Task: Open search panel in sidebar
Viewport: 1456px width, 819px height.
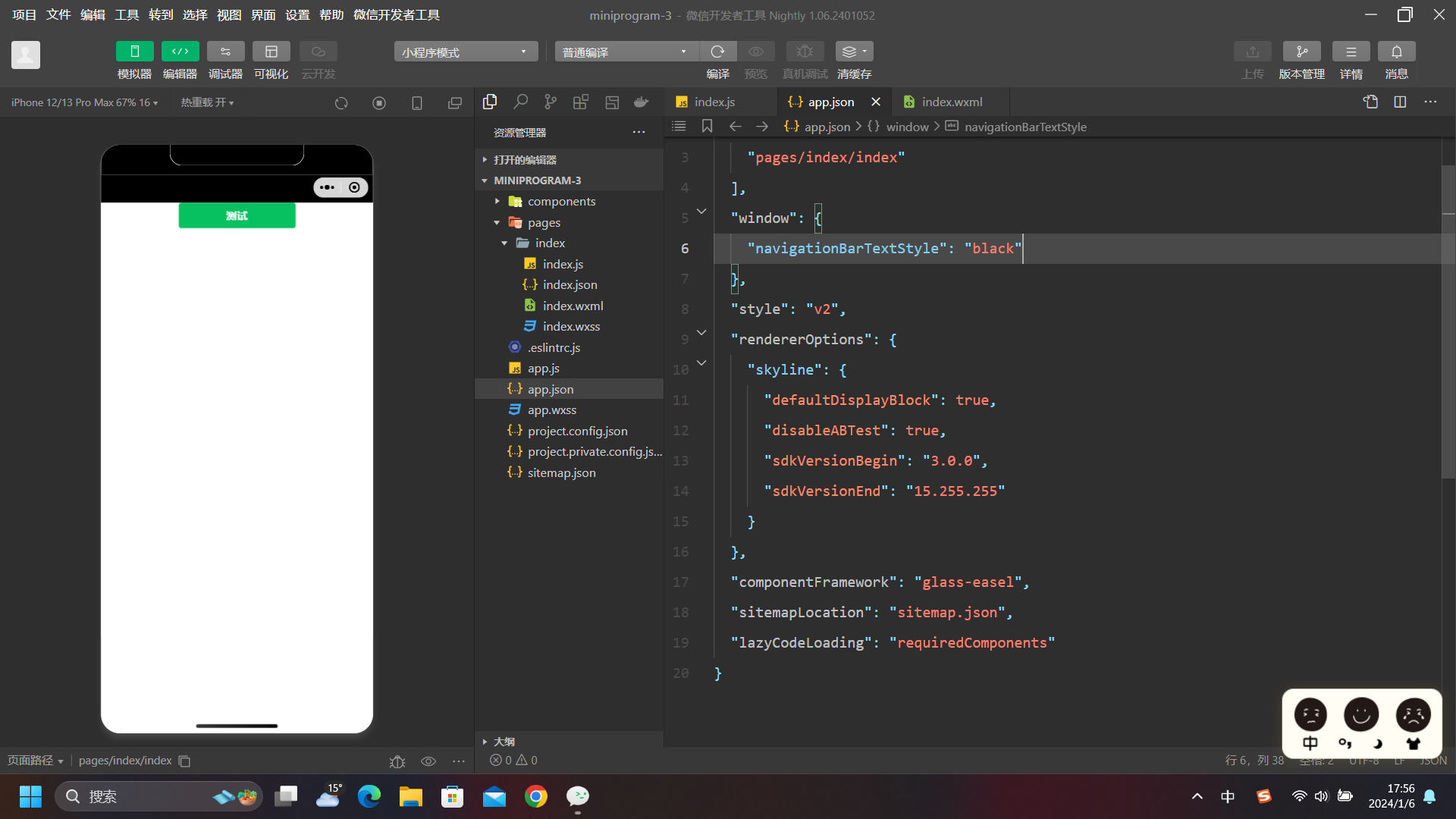Action: pos(520,102)
